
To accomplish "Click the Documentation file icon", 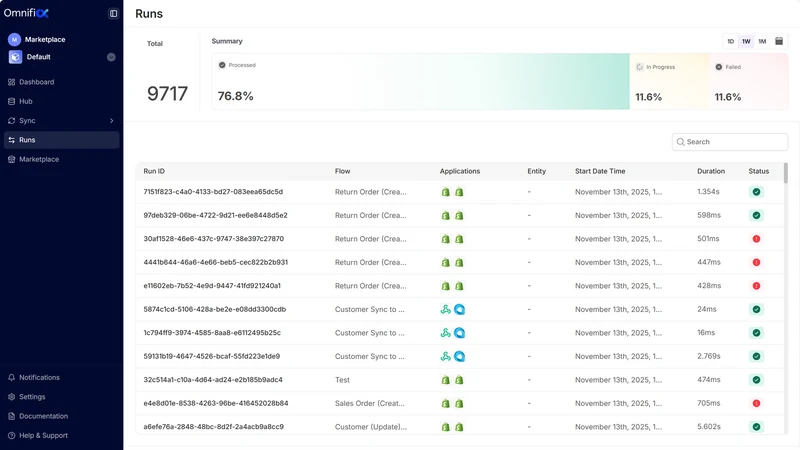I will pyautogui.click(x=11, y=416).
